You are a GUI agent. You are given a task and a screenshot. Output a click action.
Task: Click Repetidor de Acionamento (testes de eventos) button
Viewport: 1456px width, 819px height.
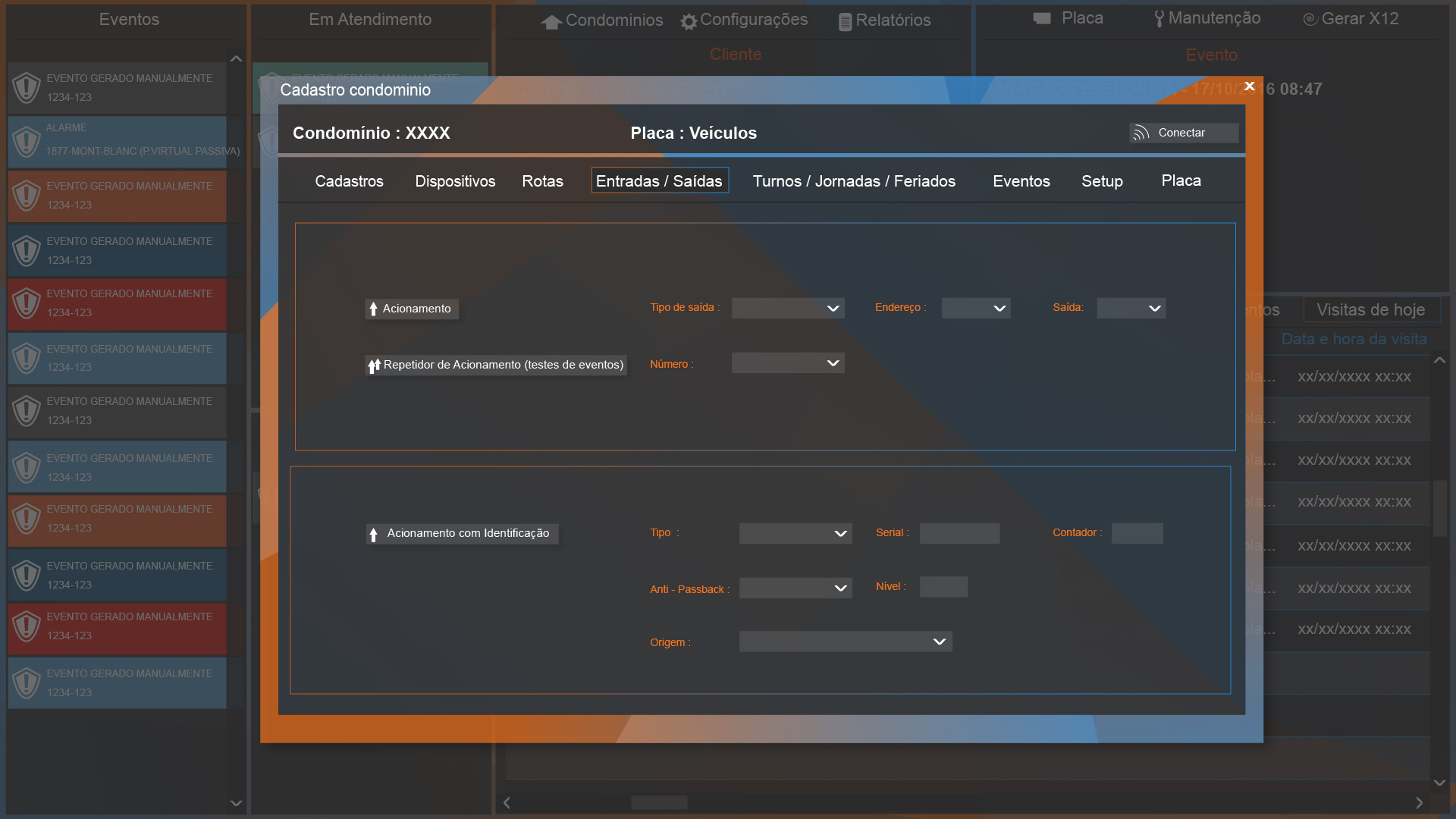(x=496, y=365)
